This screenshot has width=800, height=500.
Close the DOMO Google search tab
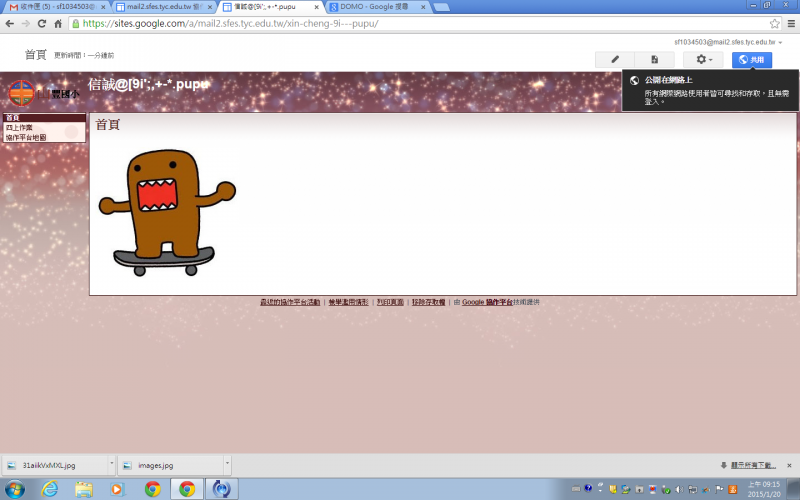[x=423, y=7]
